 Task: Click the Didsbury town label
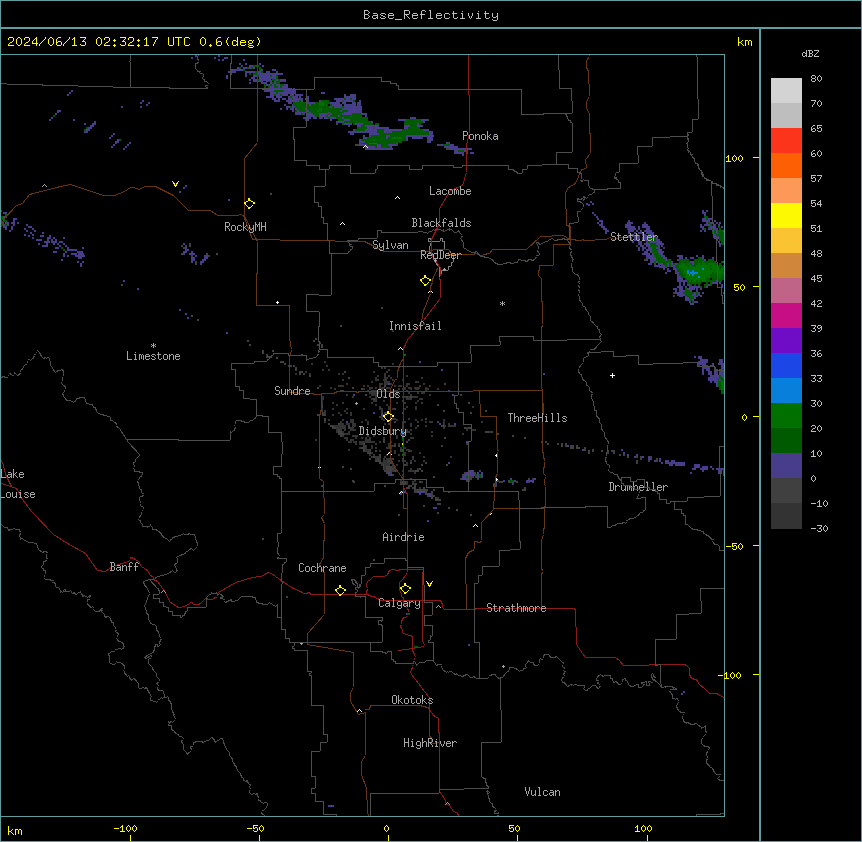pyautogui.click(x=383, y=431)
